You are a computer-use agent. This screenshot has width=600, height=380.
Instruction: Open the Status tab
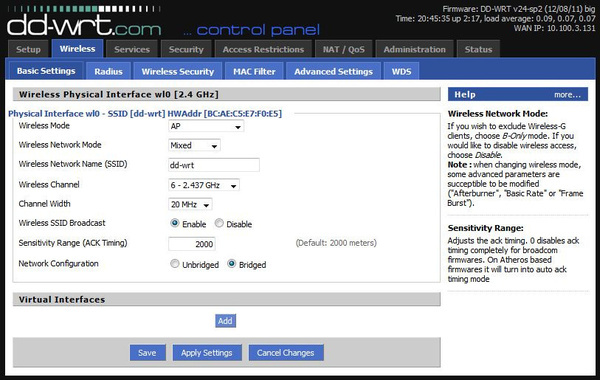click(478, 49)
